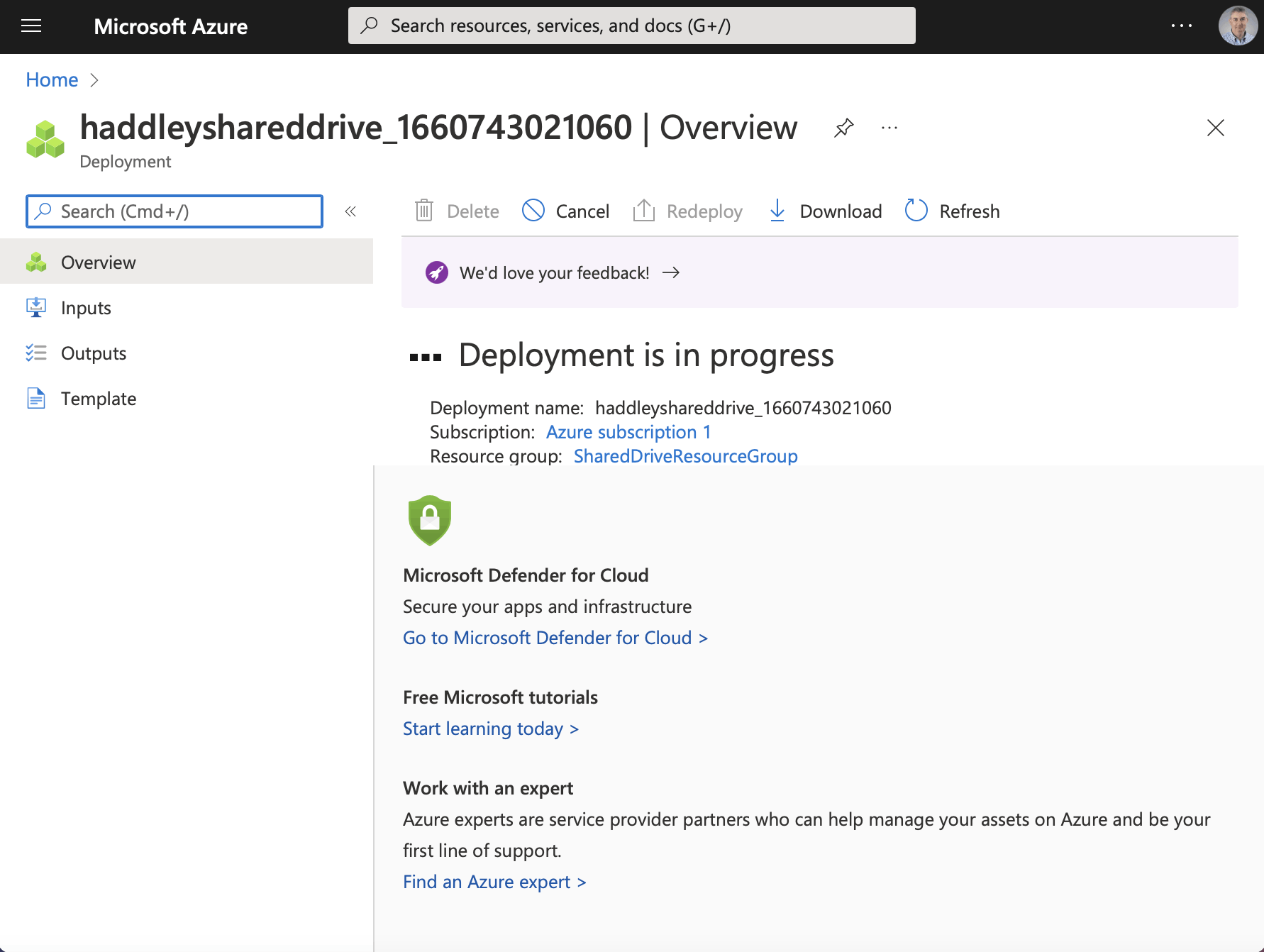Image resolution: width=1264 pixels, height=952 pixels.
Task: Focus the top resource search bar
Action: [x=631, y=26]
